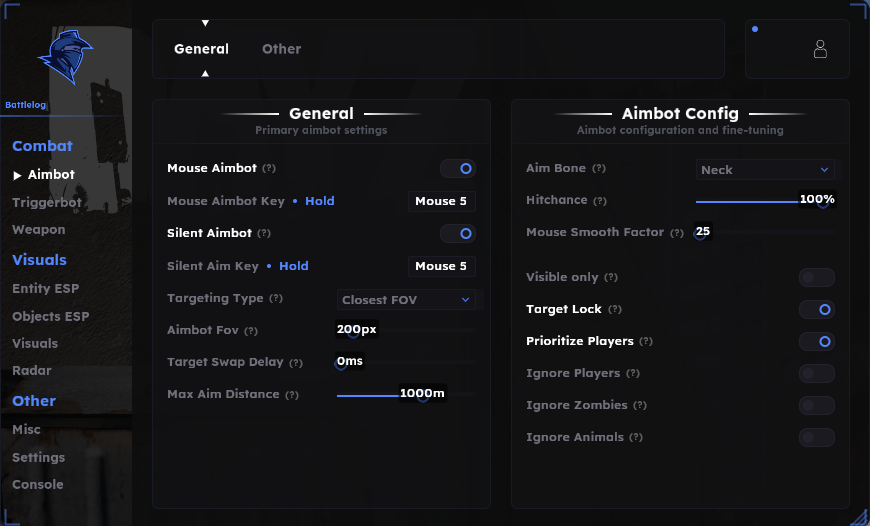Click the help icon beside Targeting Type
Viewport: 870px width, 526px height.
coord(276,299)
